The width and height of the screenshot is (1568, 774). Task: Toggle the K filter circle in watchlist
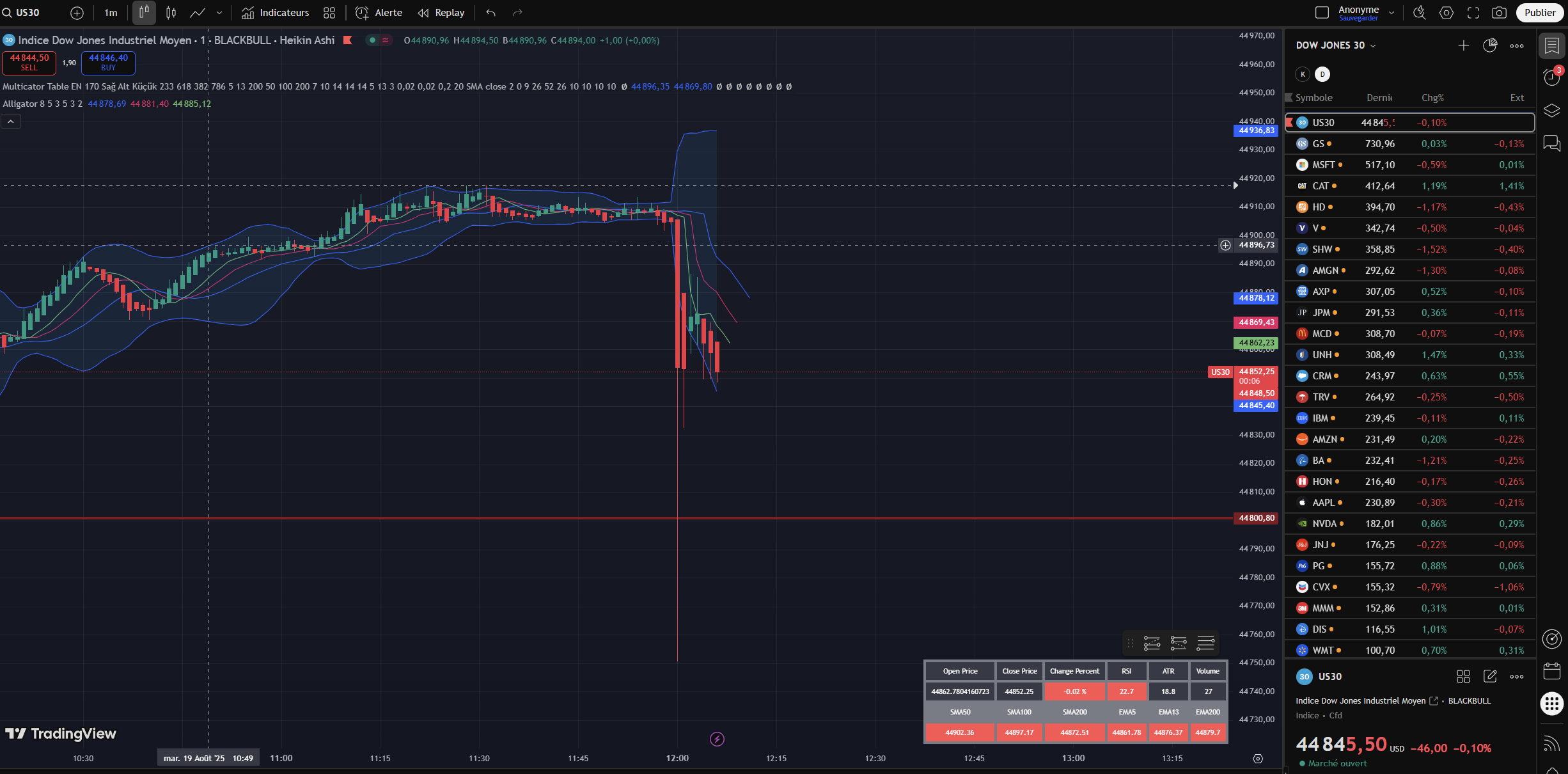(1303, 74)
